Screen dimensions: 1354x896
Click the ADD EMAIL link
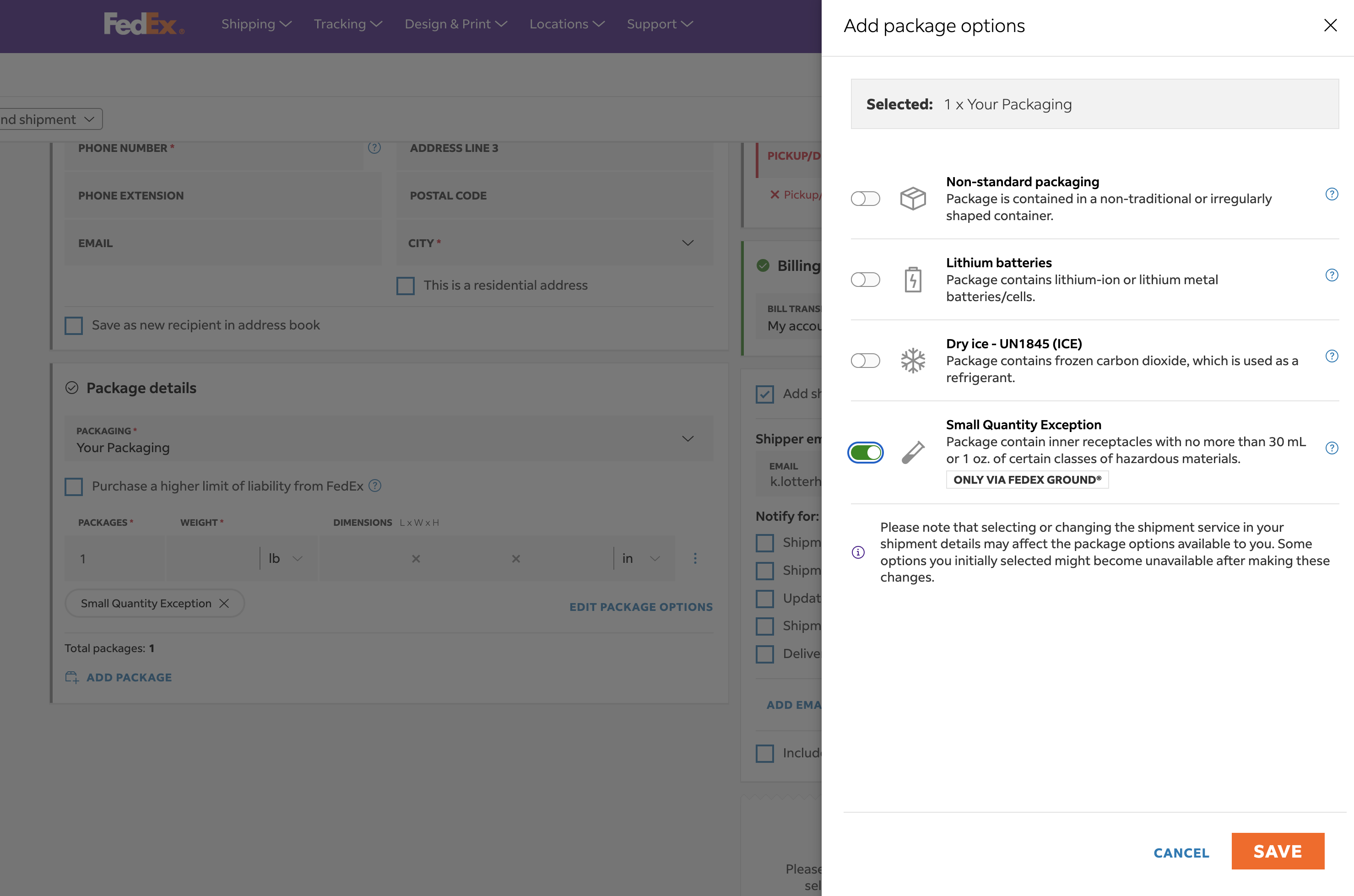(793, 705)
